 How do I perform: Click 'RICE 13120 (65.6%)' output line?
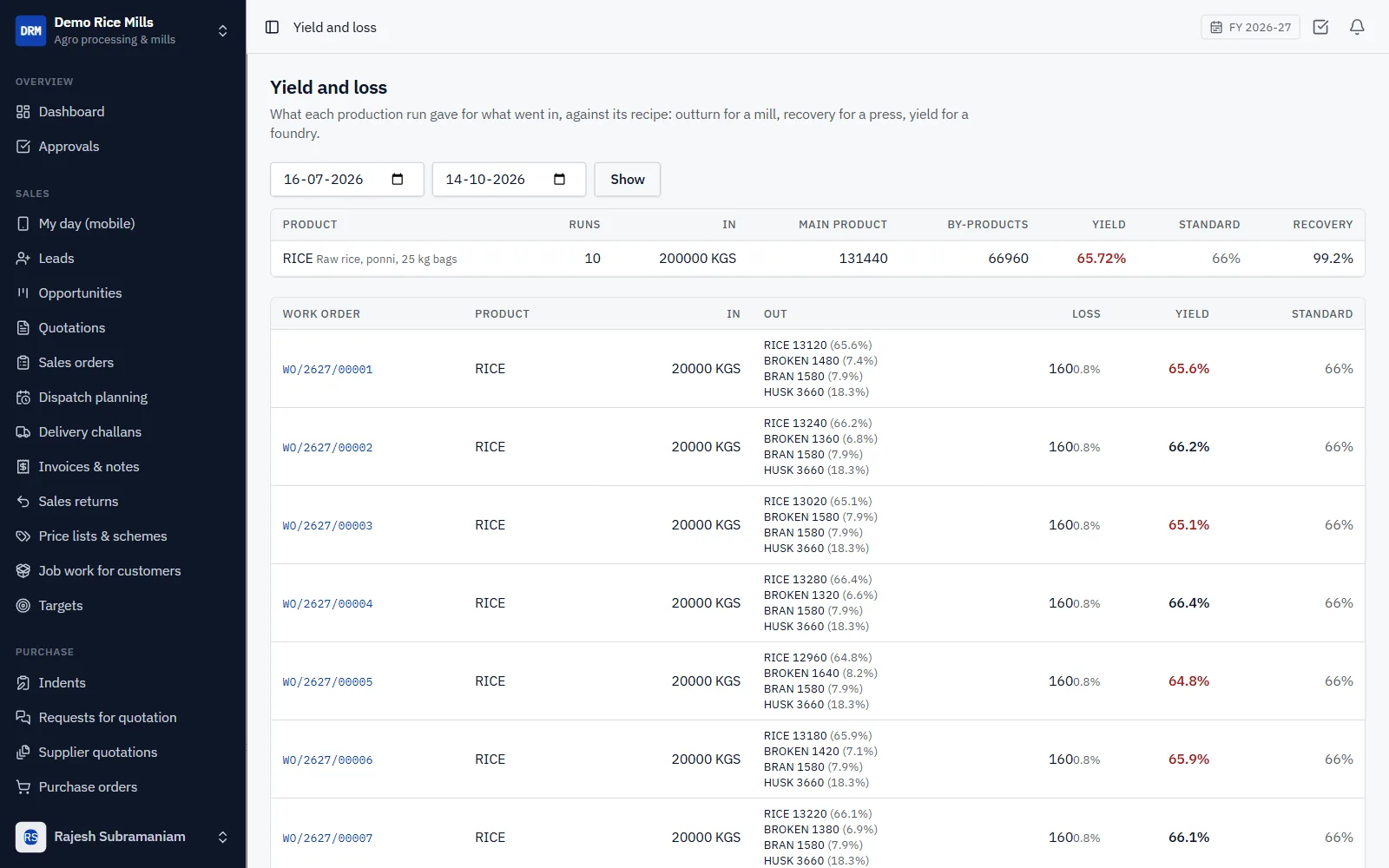818,345
